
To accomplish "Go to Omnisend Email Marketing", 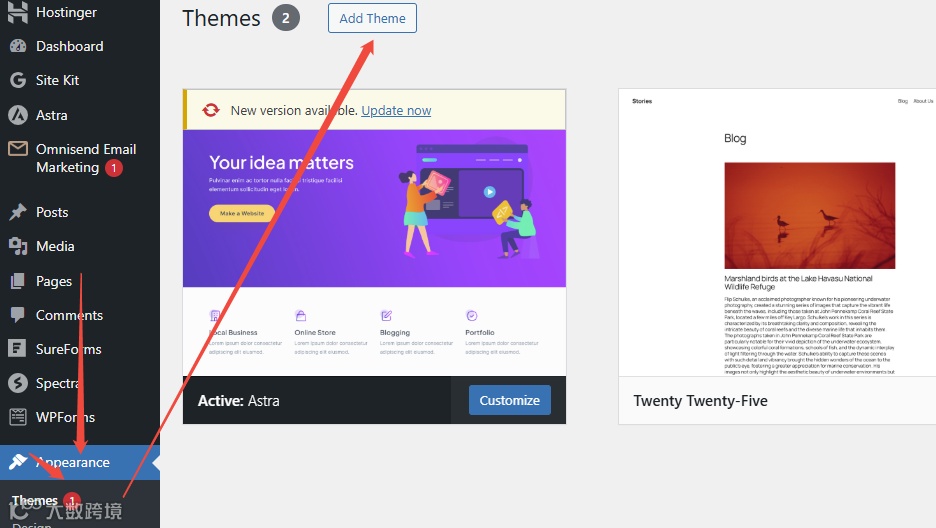I will tap(86, 158).
